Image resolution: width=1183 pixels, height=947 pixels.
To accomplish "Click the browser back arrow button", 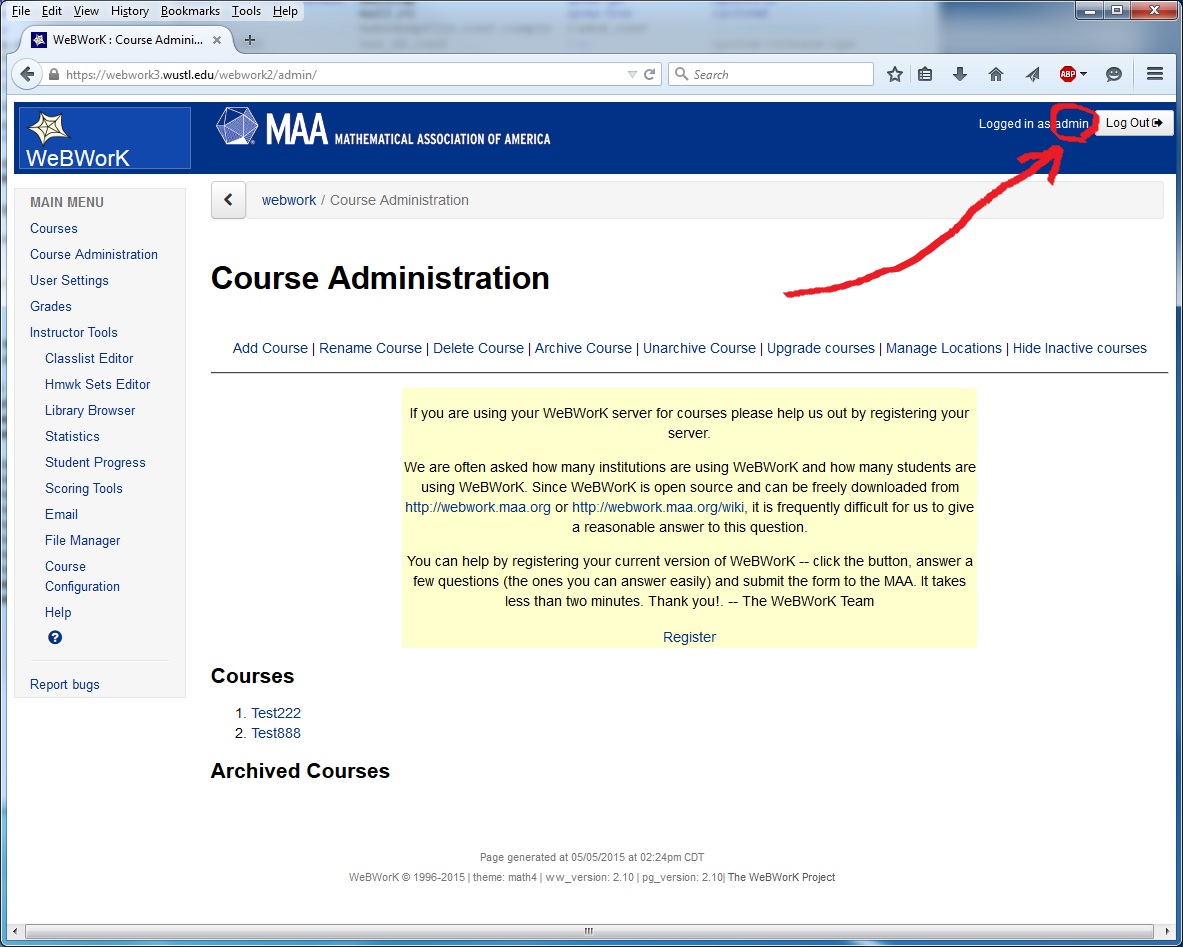I will (x=26, y=74).
